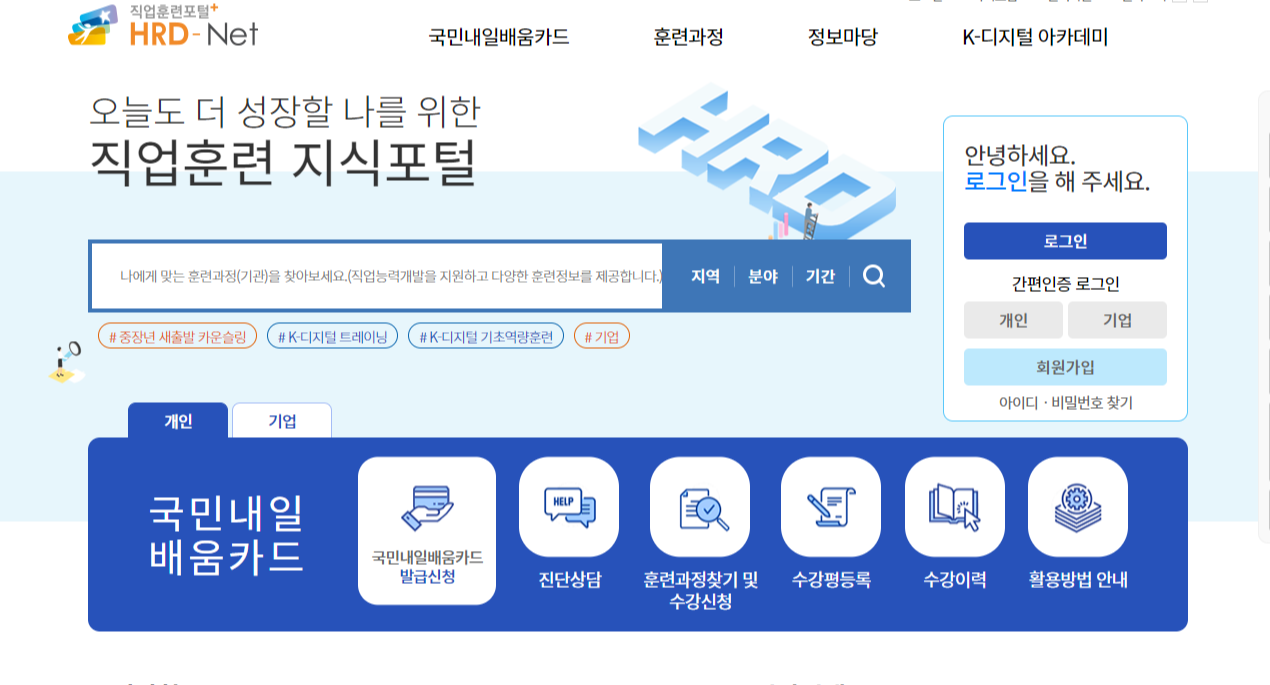This screenshot has width=1270, height=685.
Task: Click the 국민내일배움카드 panel heading
Action: coord(226,534)
